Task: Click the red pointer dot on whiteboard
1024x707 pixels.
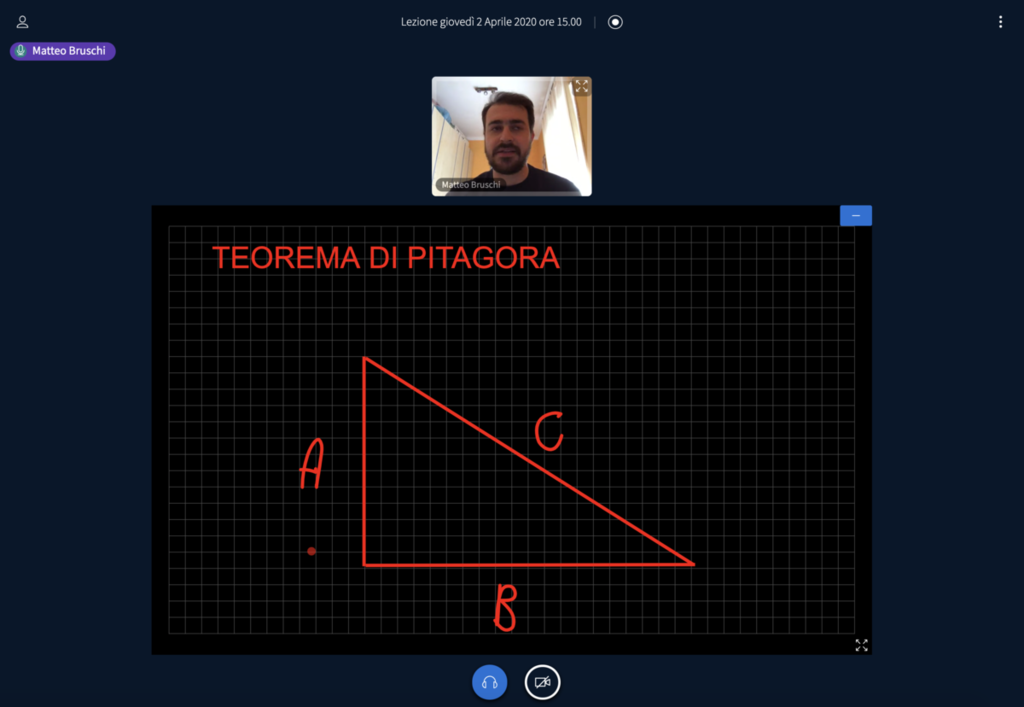Action: 312,551
